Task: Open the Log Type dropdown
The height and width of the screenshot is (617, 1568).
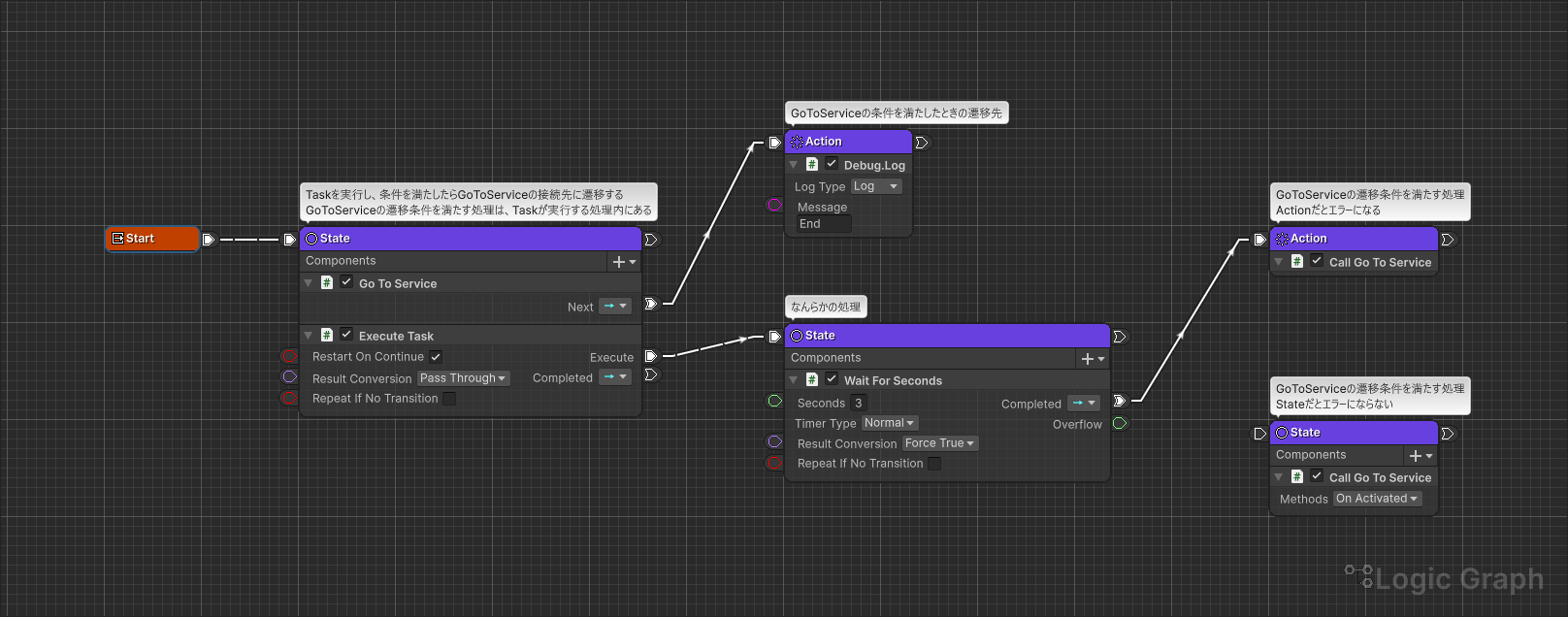Action: (x=876, y=186)
